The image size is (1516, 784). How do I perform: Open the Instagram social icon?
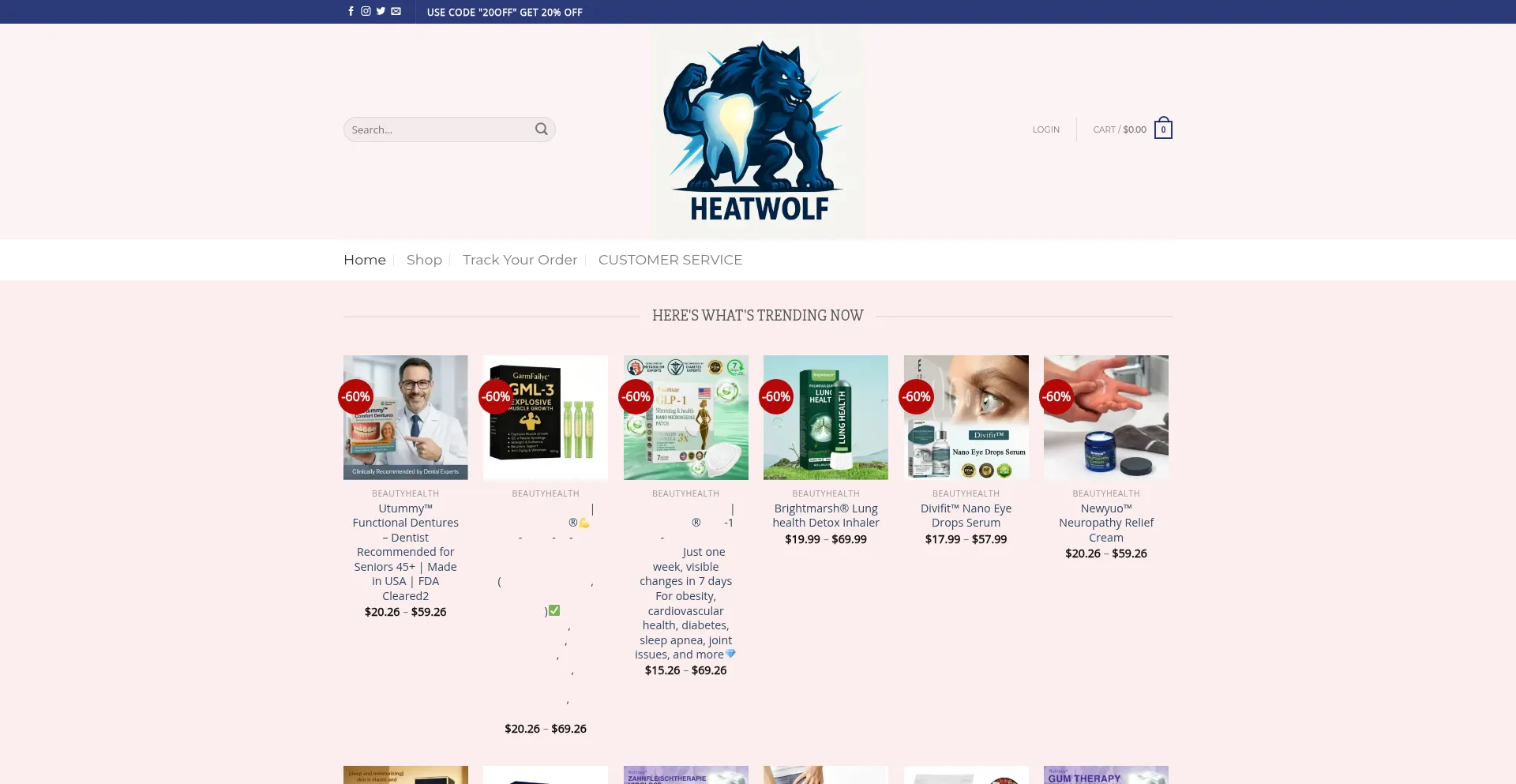tap(366, 11)
